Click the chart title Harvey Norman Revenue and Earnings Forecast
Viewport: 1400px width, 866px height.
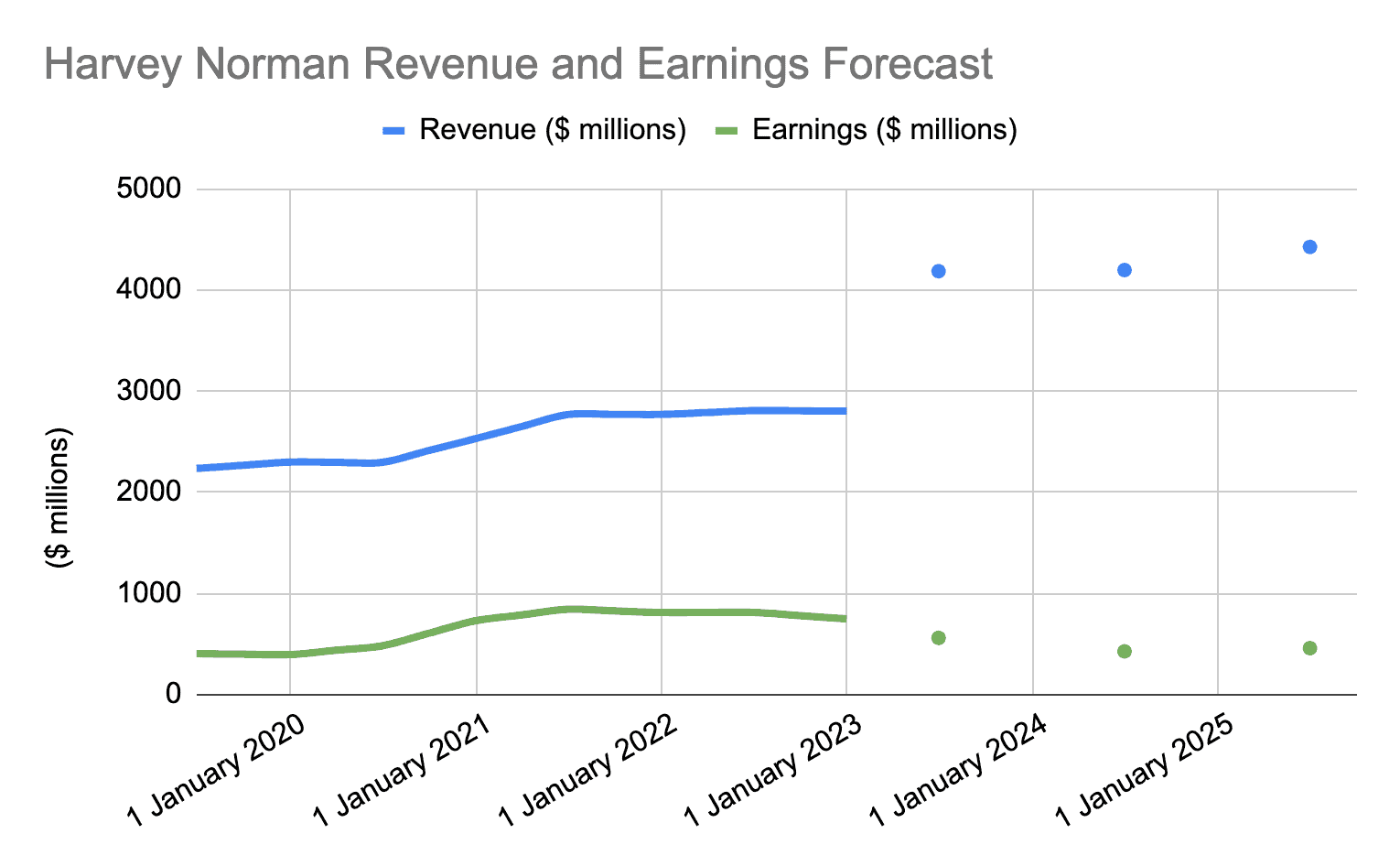(x=518, y=65)
